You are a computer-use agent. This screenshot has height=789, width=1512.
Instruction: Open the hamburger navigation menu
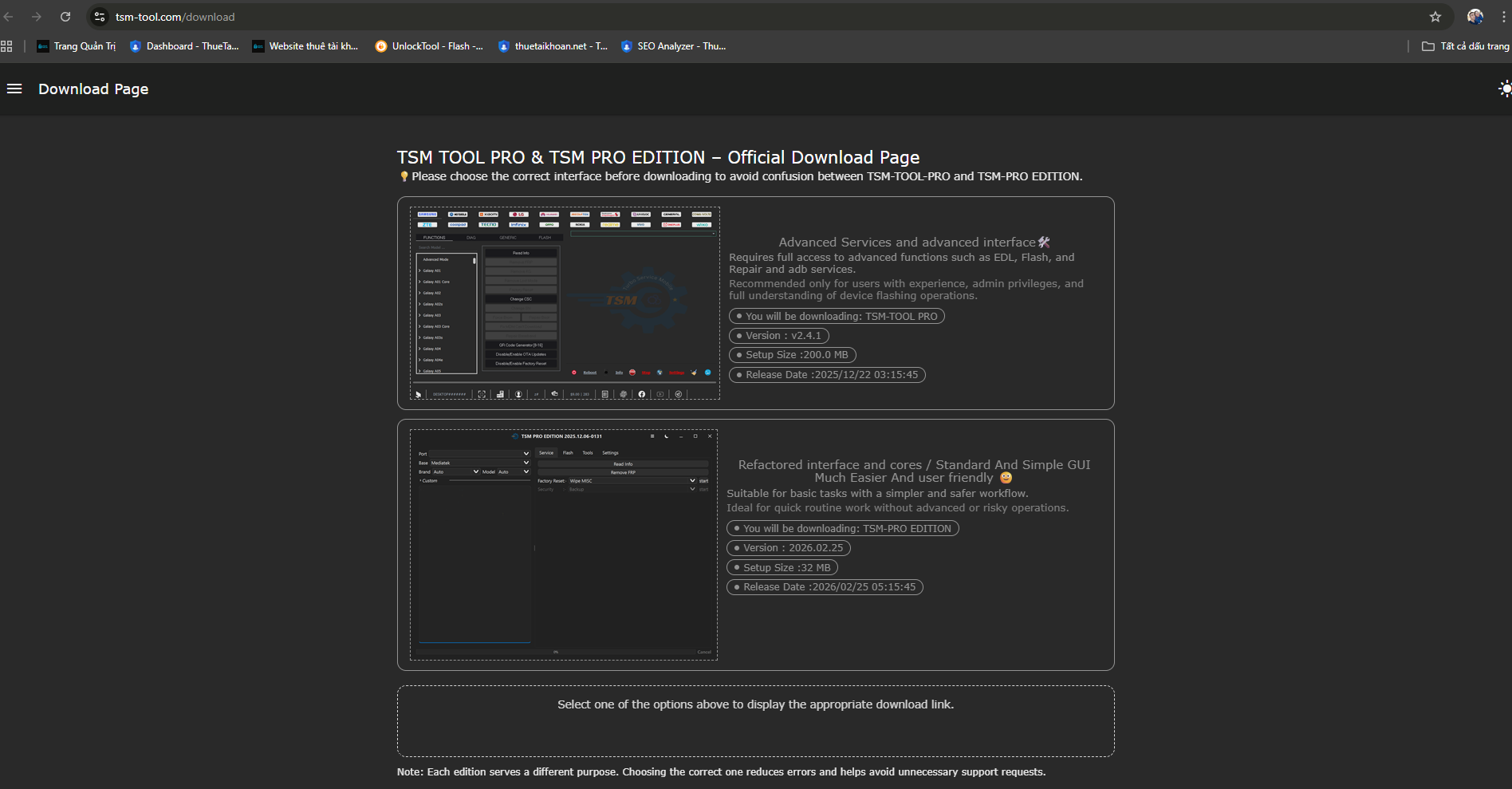pyautogui.click(x=14, y=89)
